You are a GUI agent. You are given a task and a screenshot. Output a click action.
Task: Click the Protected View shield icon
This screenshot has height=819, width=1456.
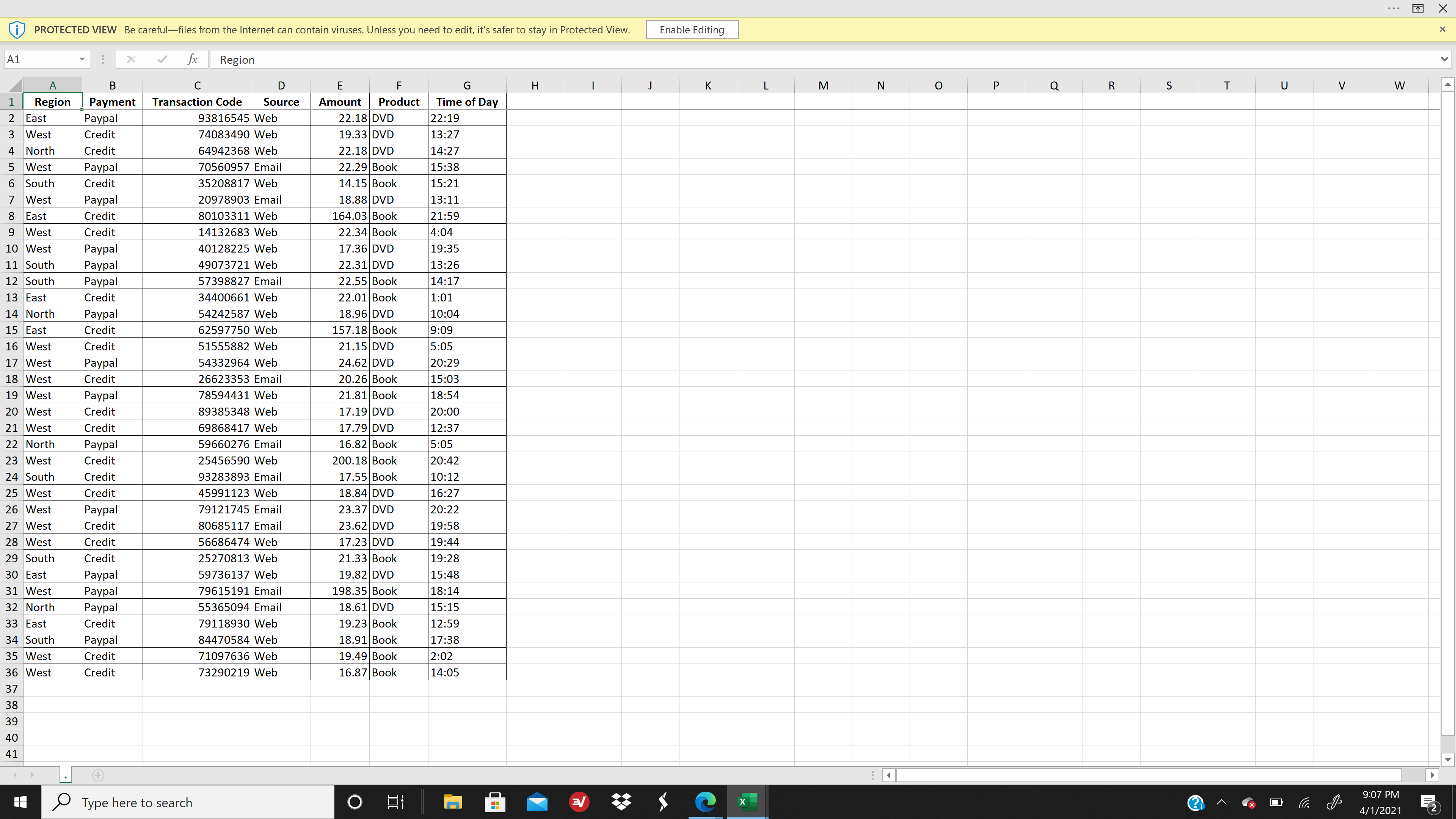(x=17, y=30)
